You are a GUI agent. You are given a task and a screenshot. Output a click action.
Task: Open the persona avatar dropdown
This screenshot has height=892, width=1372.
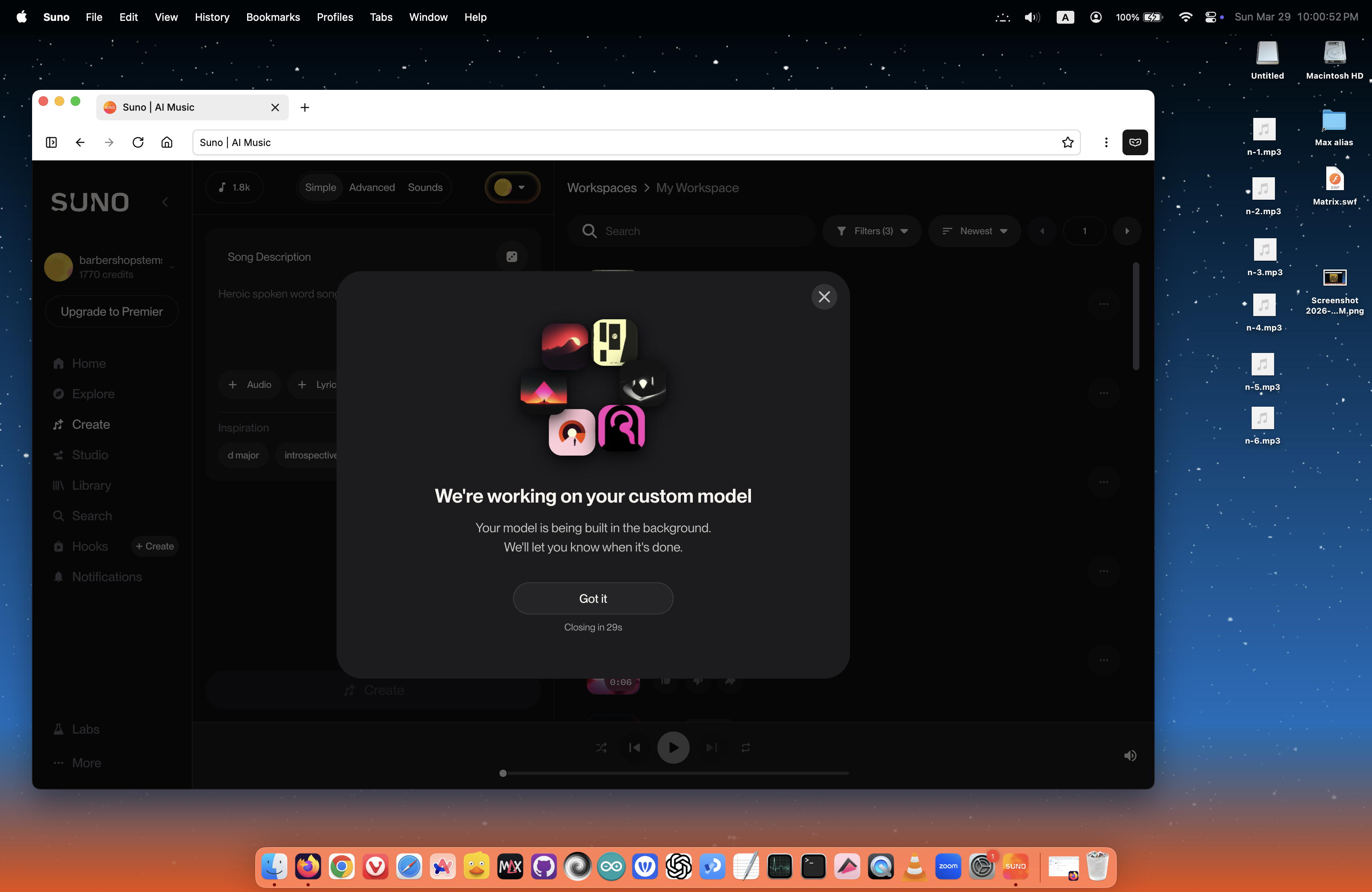512,187
